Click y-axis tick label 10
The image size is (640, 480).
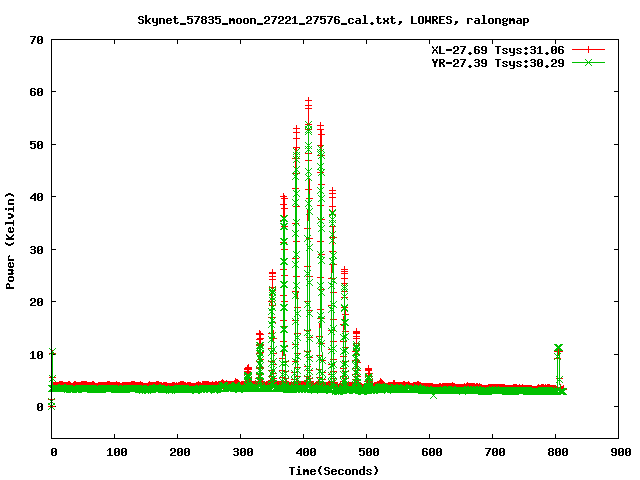[x=36, y=355]
